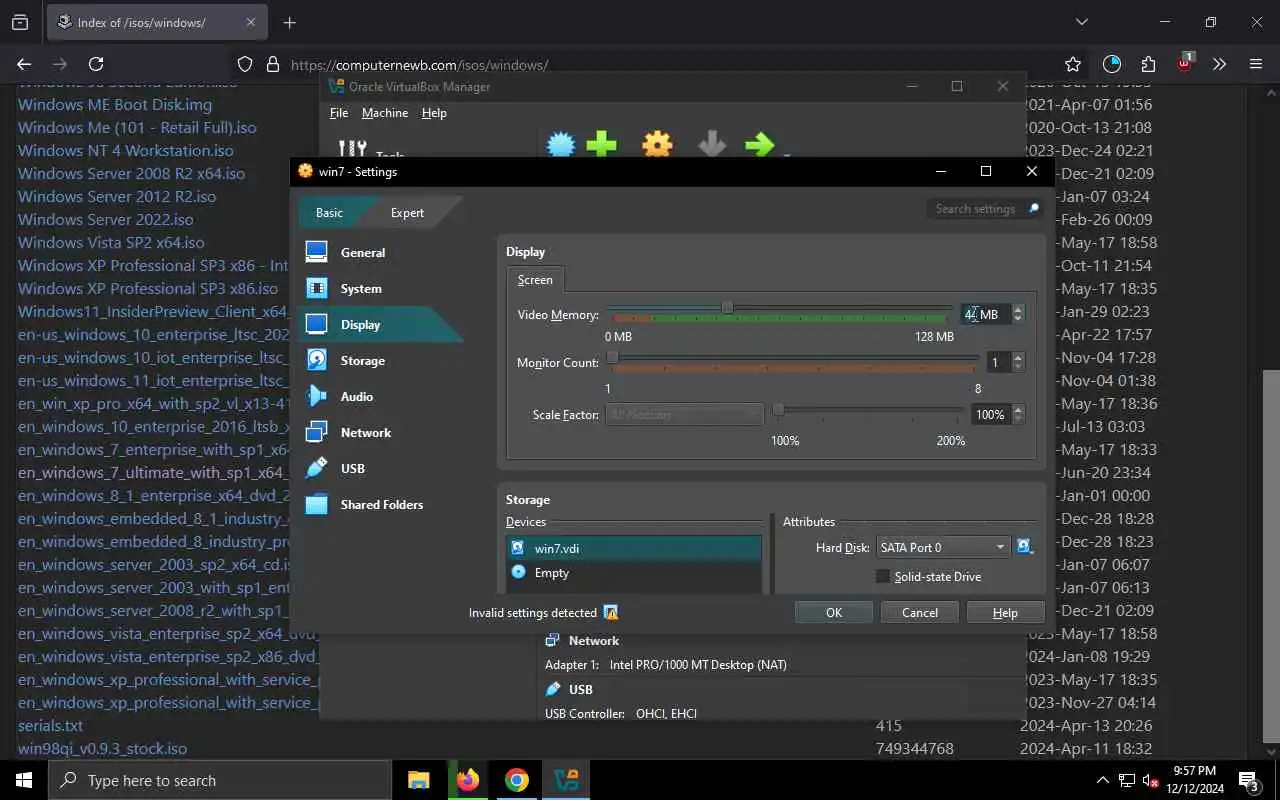Viewport: 1280px width, 800px height.
Task: Click the Monitor Count slider handle
Action: click(613, 357)
